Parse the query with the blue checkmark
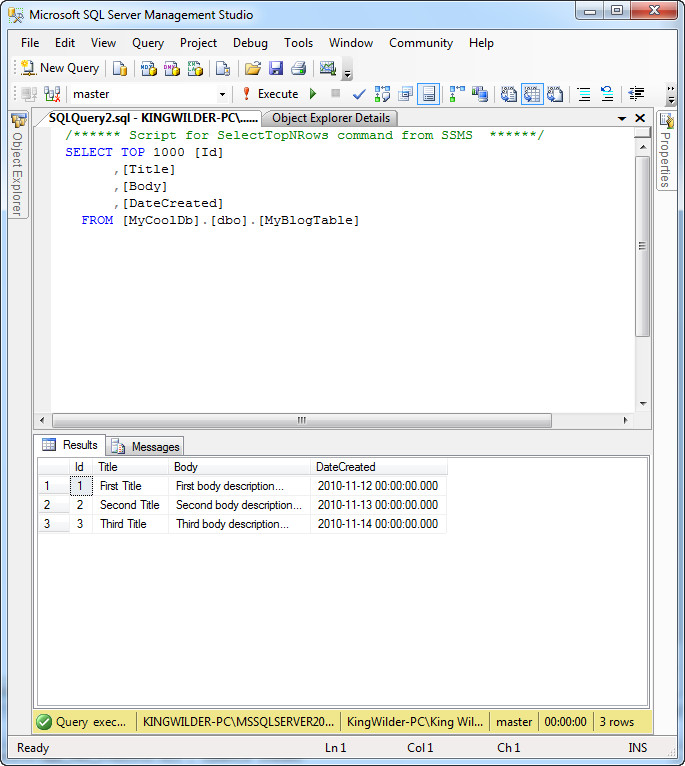 (359, 94)
